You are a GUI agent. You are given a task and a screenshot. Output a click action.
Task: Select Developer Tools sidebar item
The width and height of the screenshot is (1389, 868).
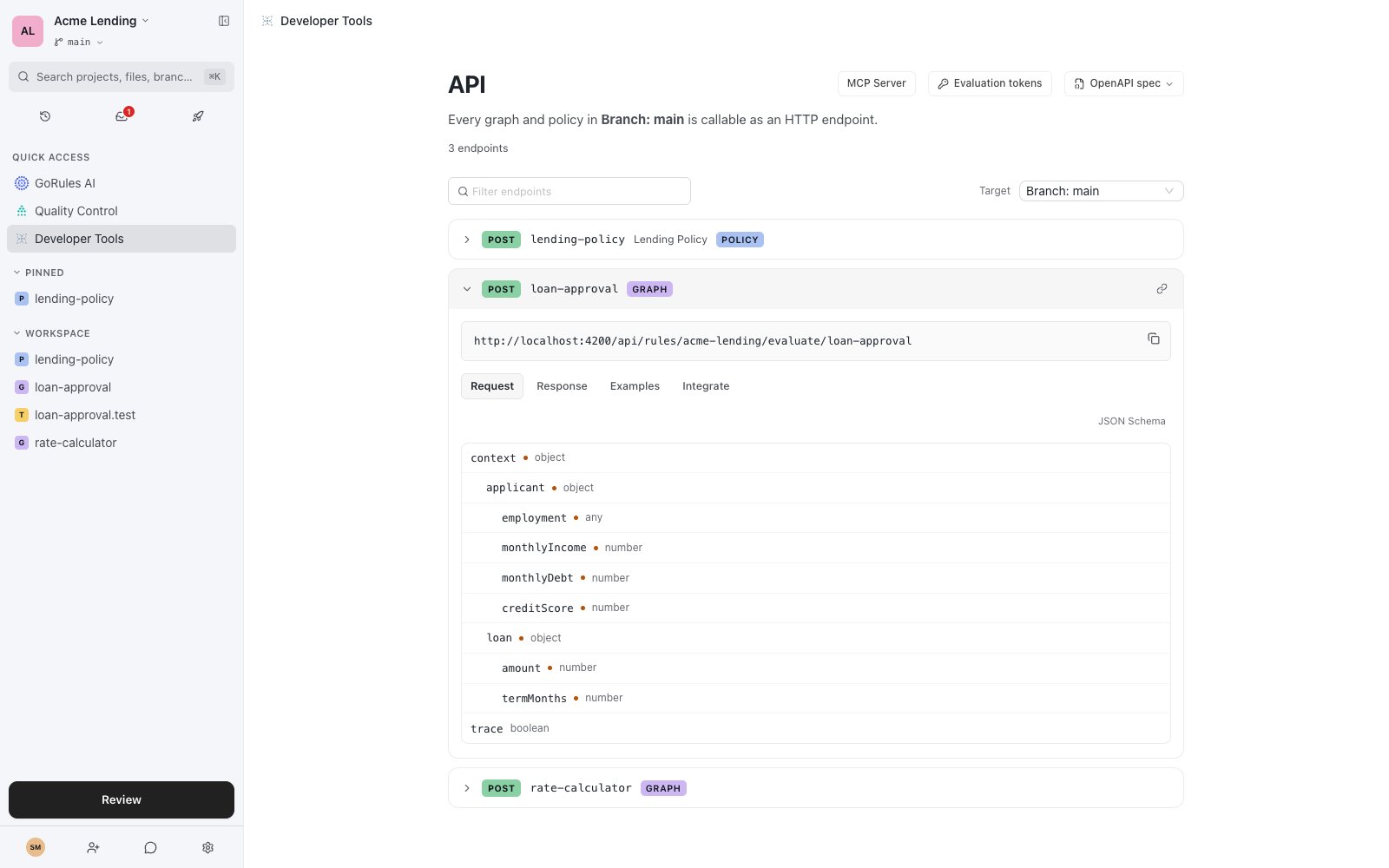point(122,239)
